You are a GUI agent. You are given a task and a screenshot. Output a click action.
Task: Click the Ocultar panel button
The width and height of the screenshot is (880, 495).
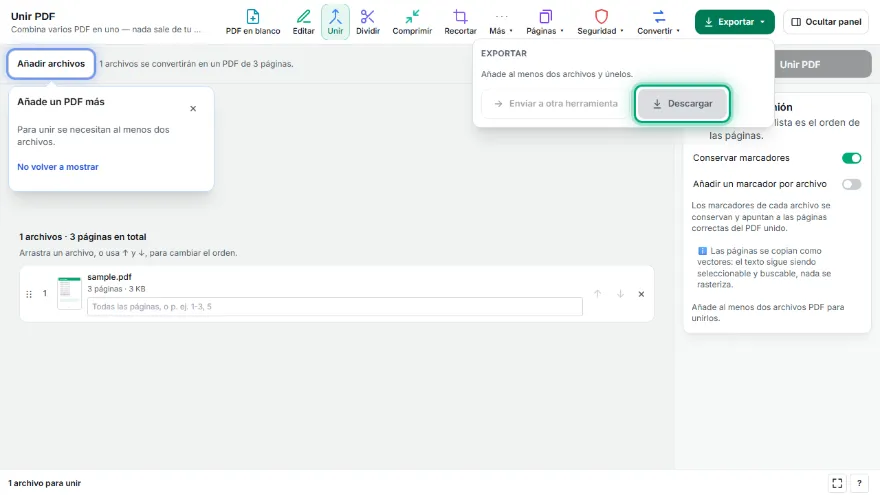point(826,22)
